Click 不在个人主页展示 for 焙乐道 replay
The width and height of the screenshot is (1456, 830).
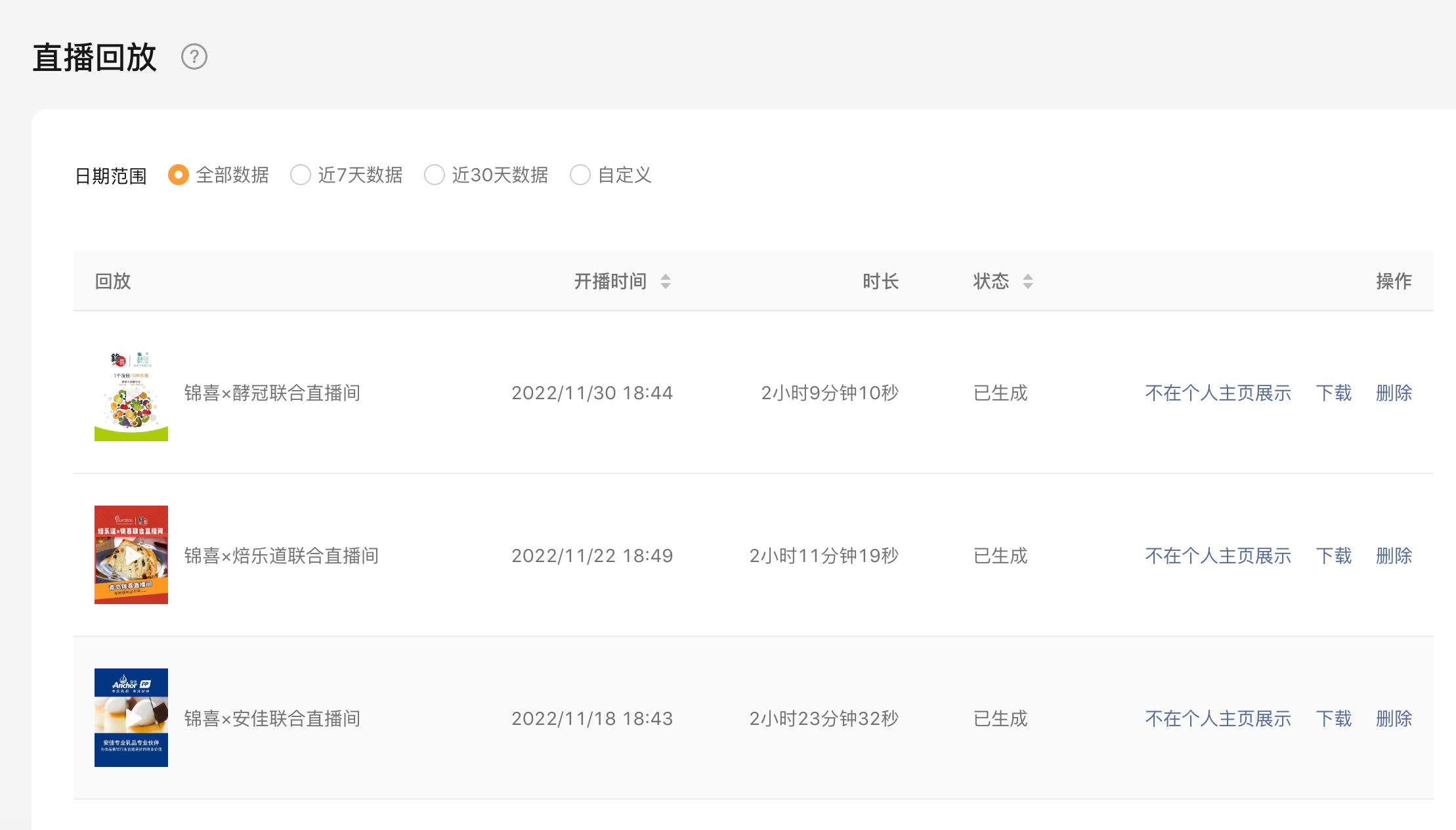coord(1218,556)
